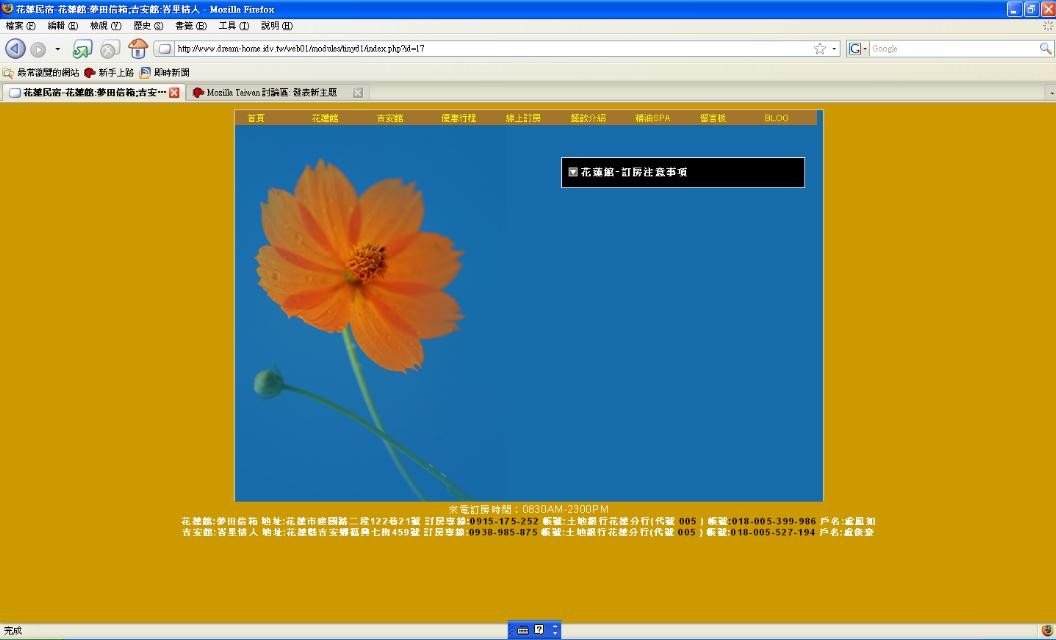
Task: Click the BLOG link in site navigation
Action: point(776,118)
